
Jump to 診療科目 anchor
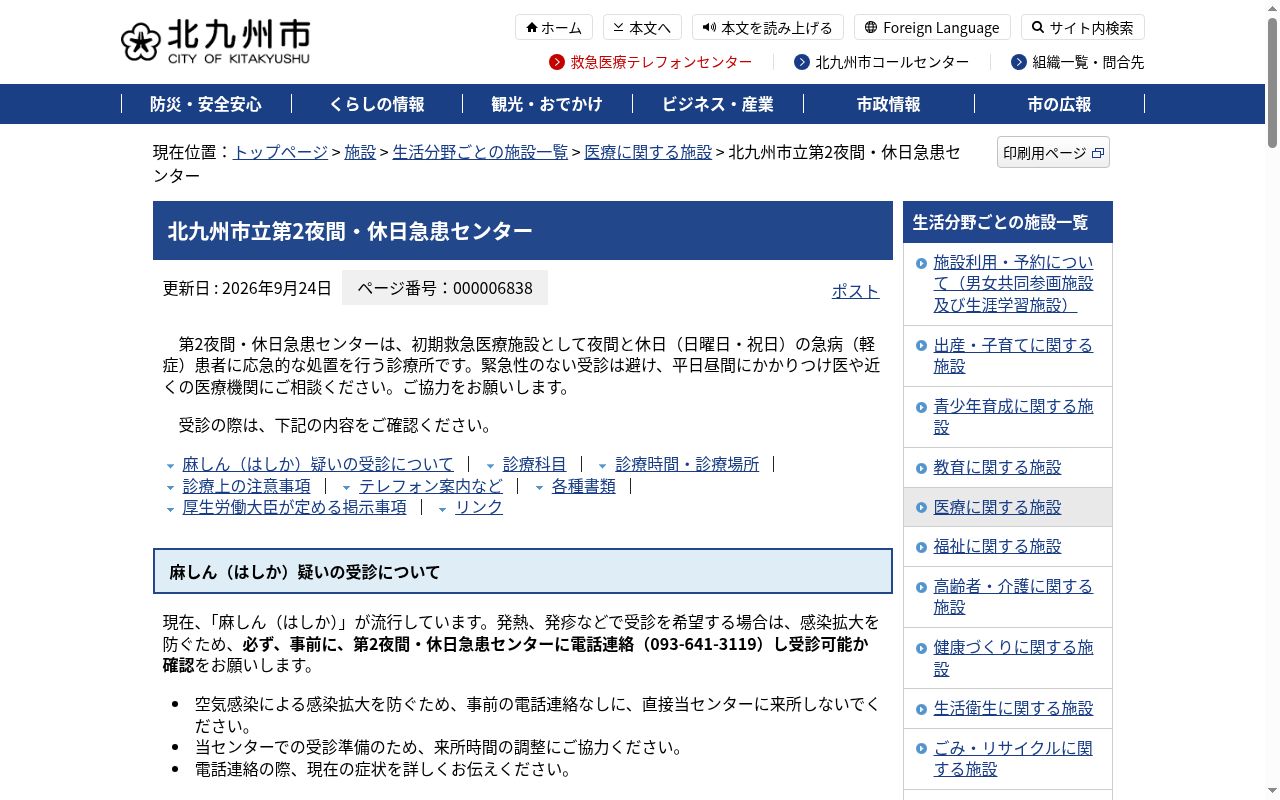(535, 464)
